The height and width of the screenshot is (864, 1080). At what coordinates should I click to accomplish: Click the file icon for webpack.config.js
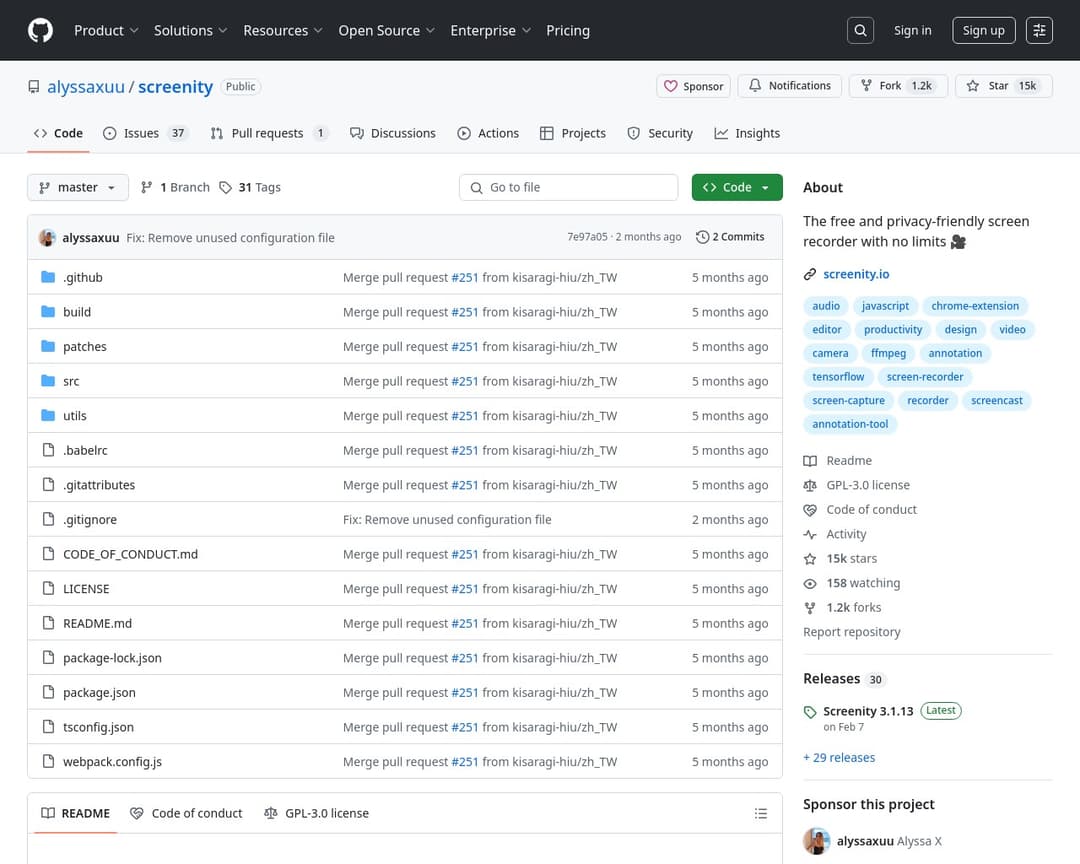coord(48,761)
